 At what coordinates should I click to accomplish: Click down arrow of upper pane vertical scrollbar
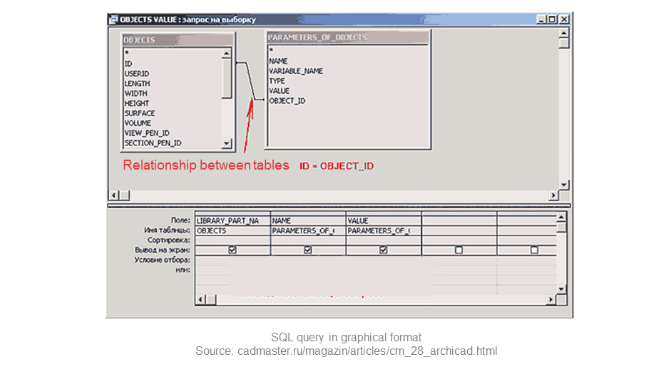click(564, 184)
